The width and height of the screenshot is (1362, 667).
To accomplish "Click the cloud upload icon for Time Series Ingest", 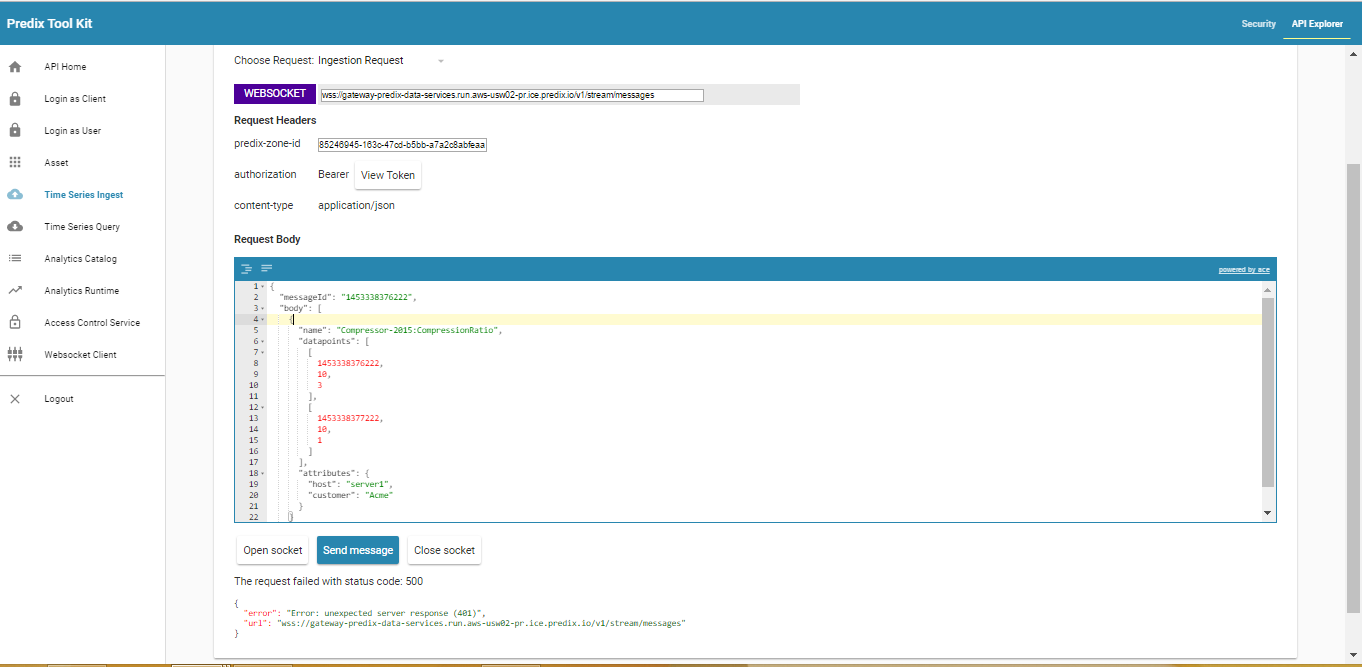I will click(15, 195).
